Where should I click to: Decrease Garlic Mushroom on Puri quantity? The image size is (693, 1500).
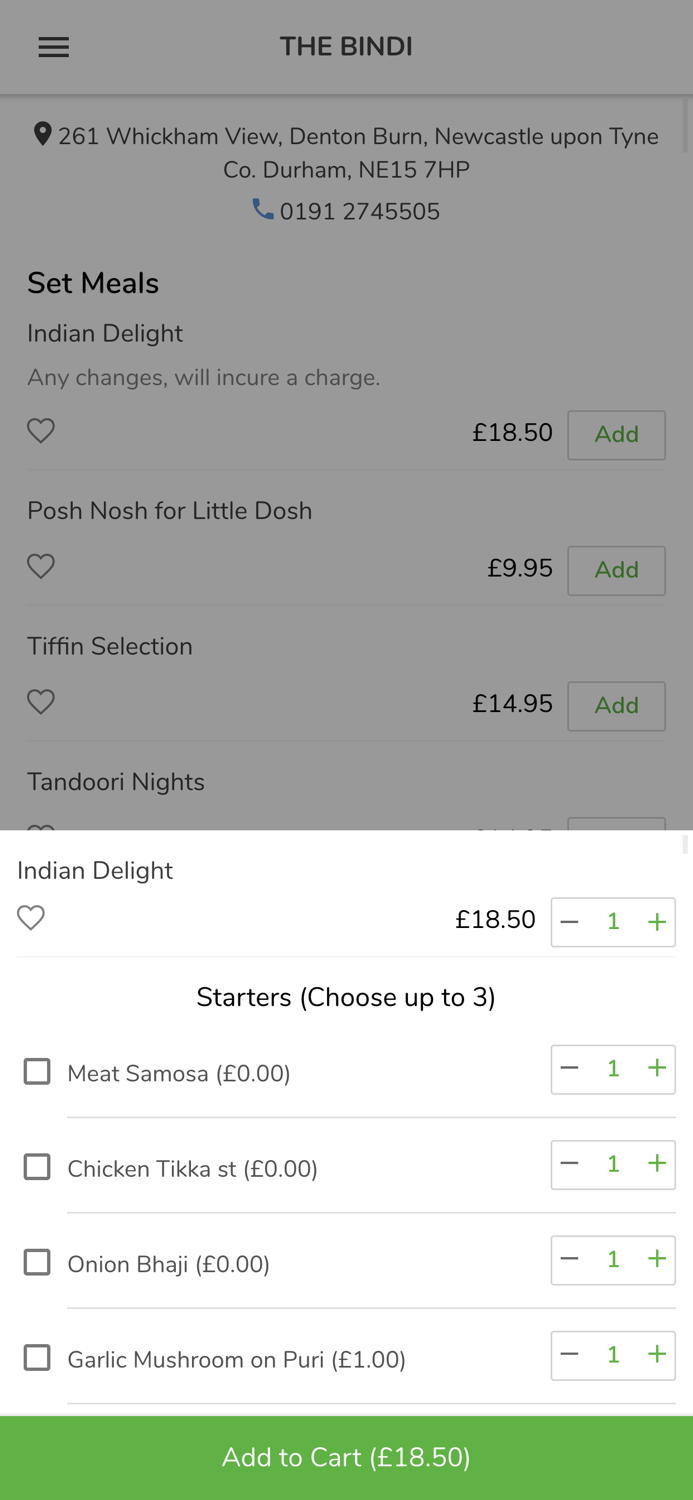coord(570,1355)
